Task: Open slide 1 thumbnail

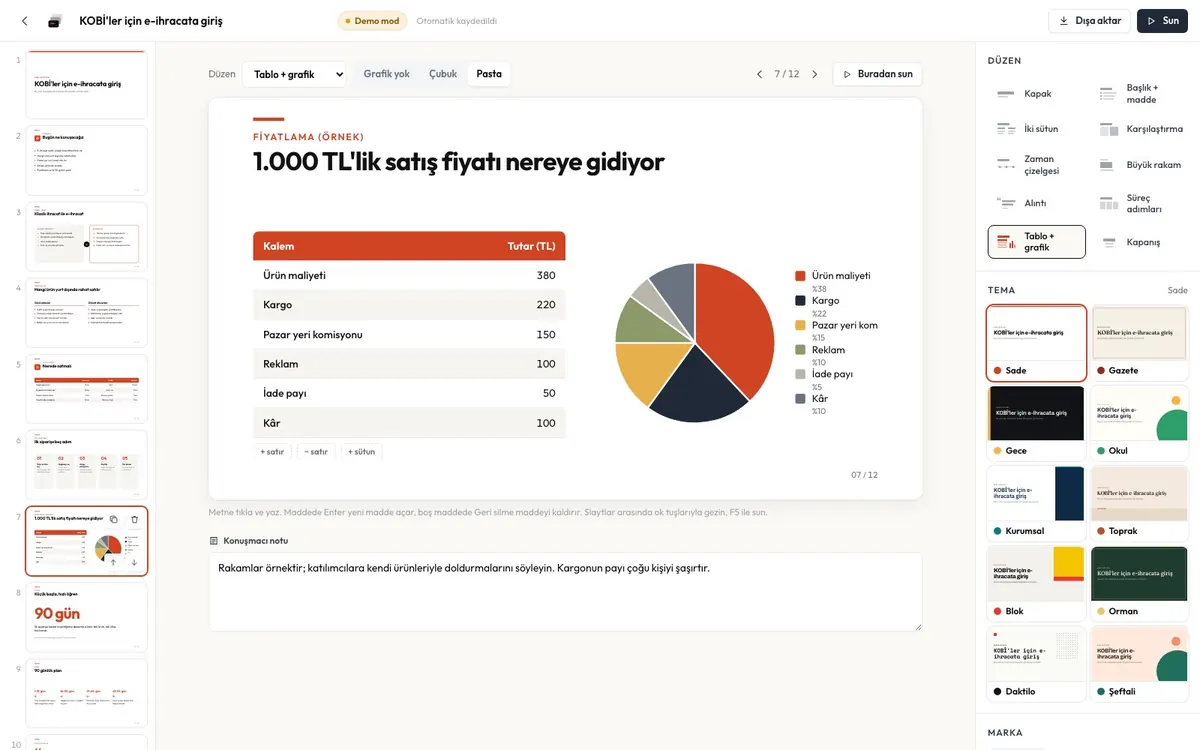Action: coord(86,85)
